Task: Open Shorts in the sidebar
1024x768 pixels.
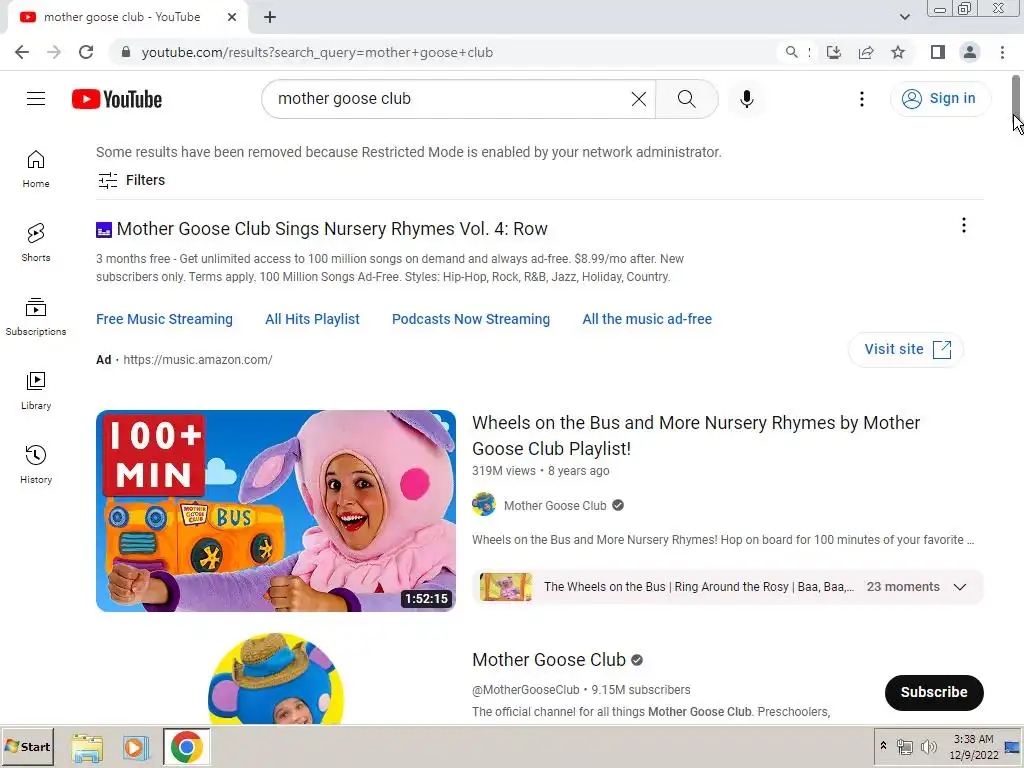Action: point(36,243)
